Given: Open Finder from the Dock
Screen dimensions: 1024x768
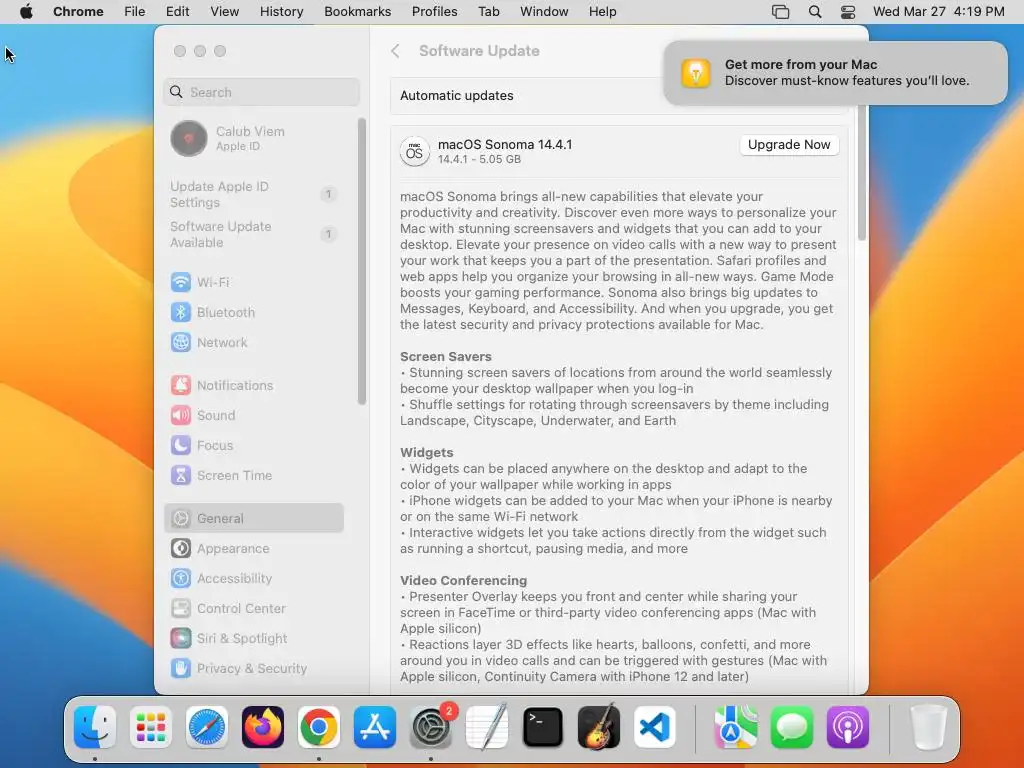Looking at the screenshot, I should click(95, 727).
